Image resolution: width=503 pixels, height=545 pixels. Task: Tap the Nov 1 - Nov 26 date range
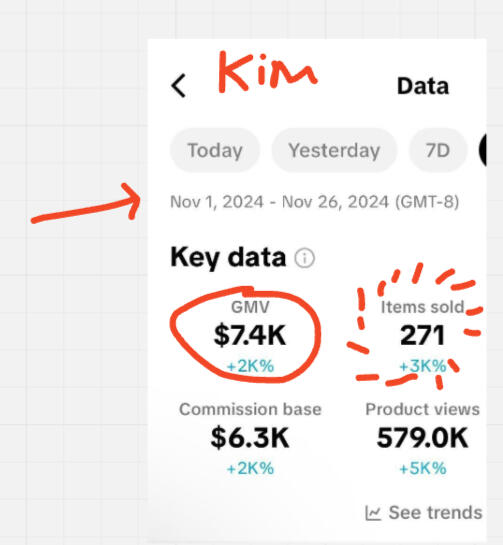(315, 202)
